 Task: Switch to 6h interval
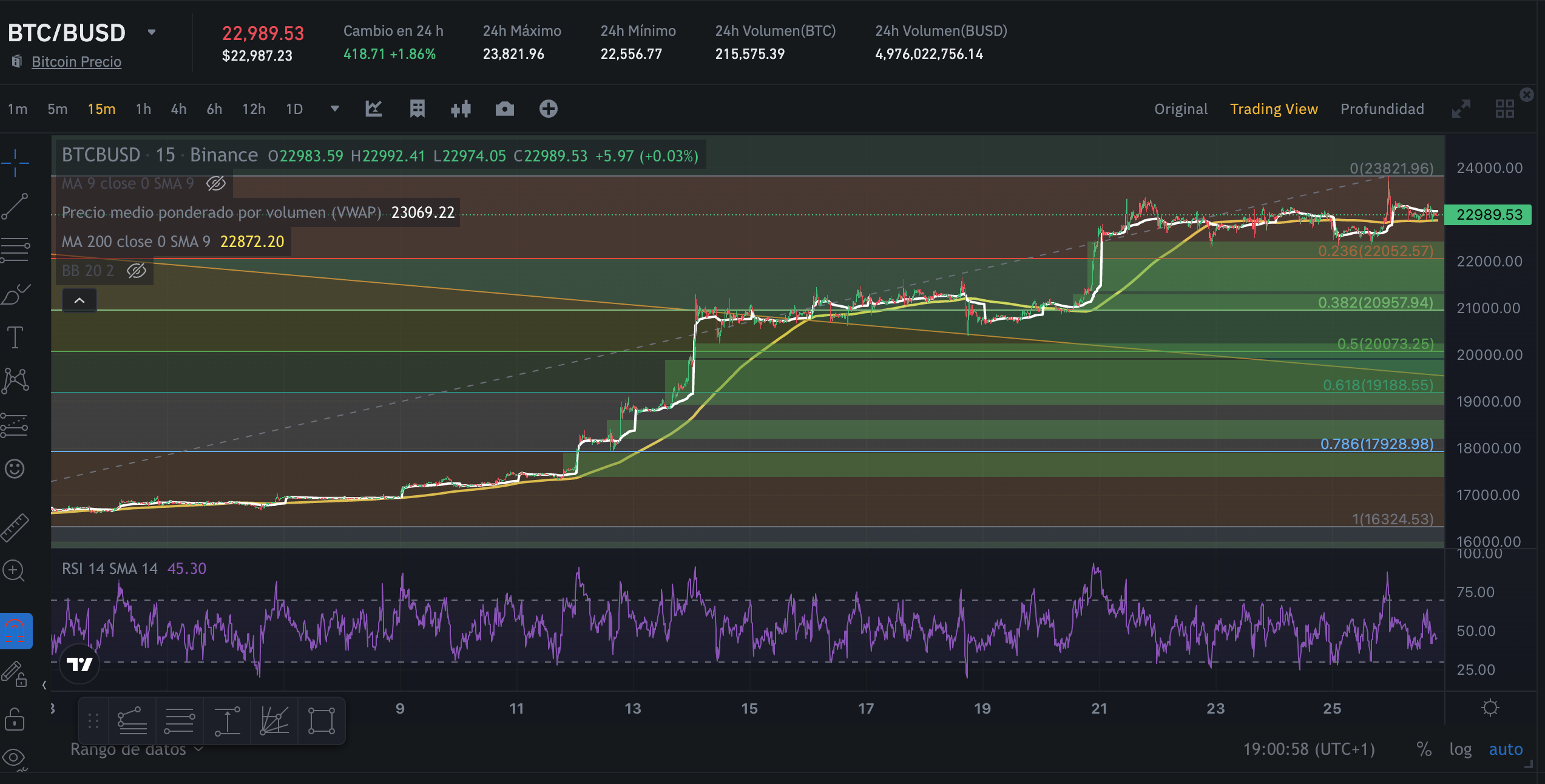tap(214, 109)
